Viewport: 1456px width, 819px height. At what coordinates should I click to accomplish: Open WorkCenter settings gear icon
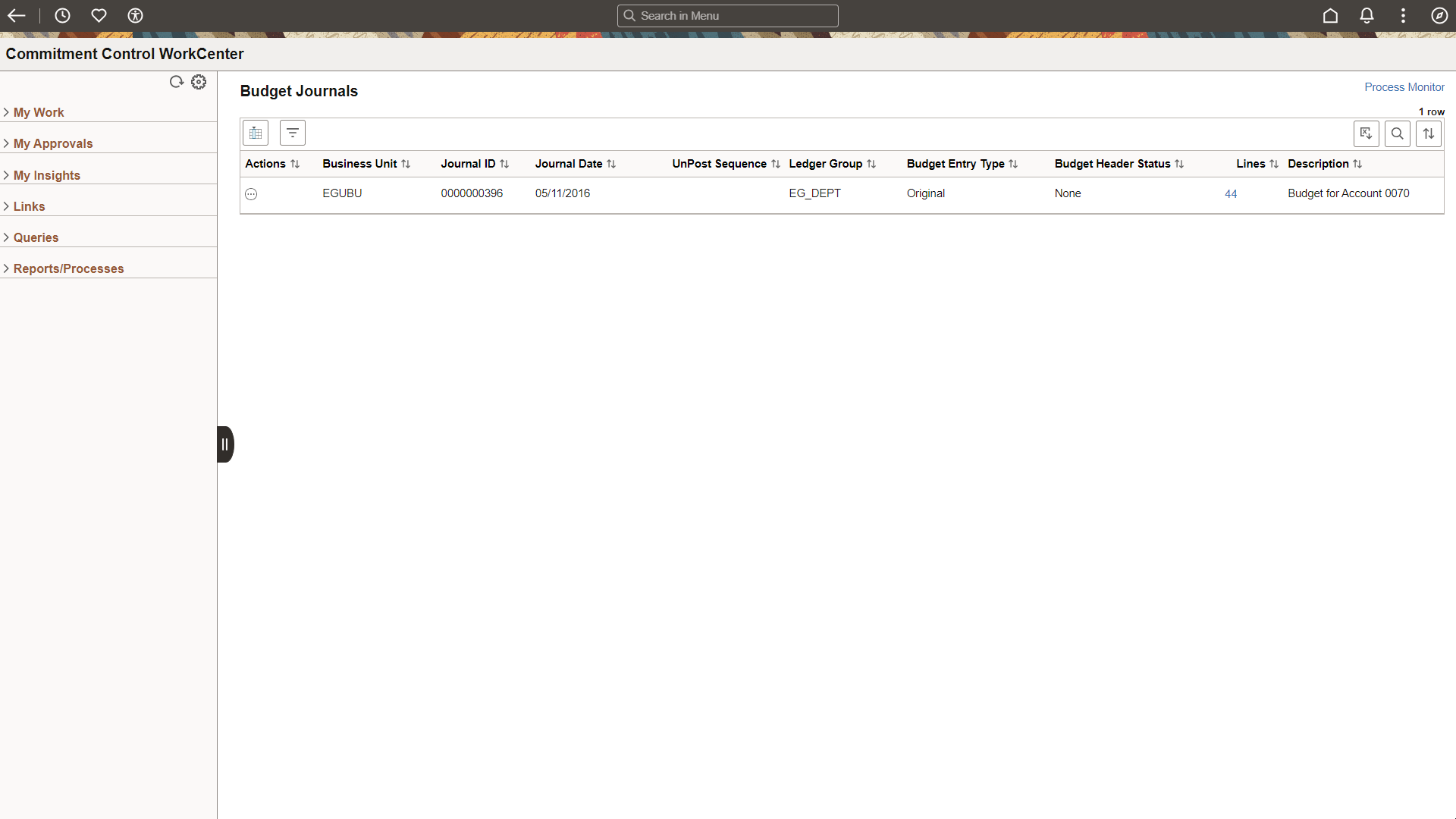point(199,82)
